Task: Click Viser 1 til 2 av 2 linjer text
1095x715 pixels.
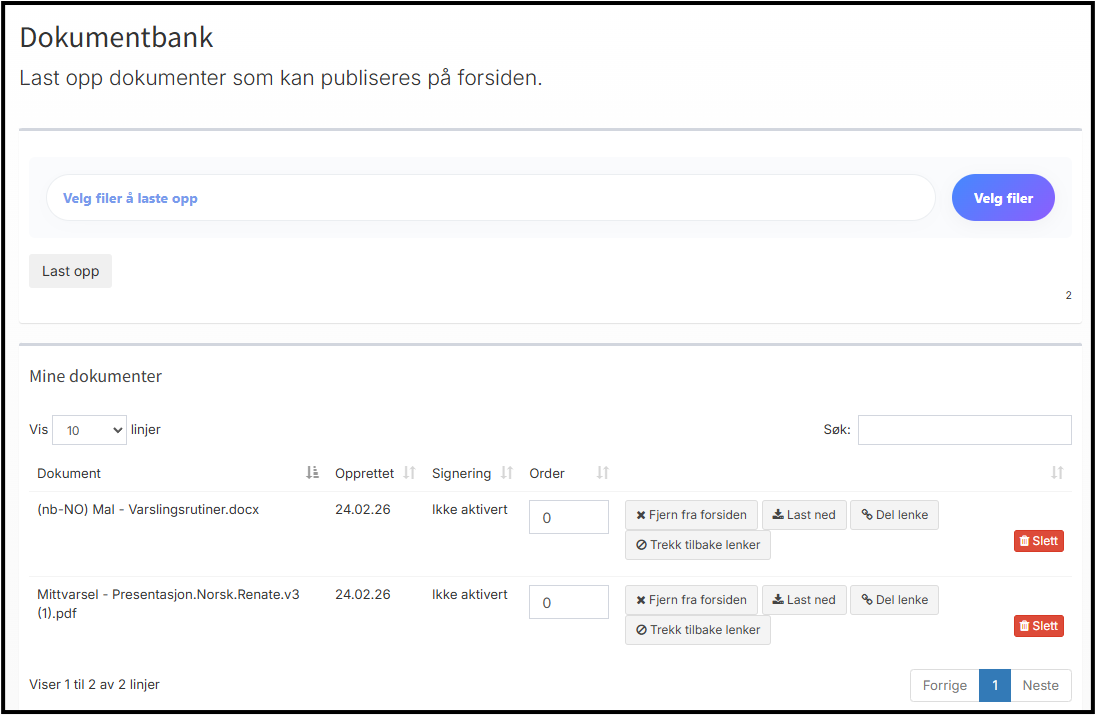Action: pos(94,684)
